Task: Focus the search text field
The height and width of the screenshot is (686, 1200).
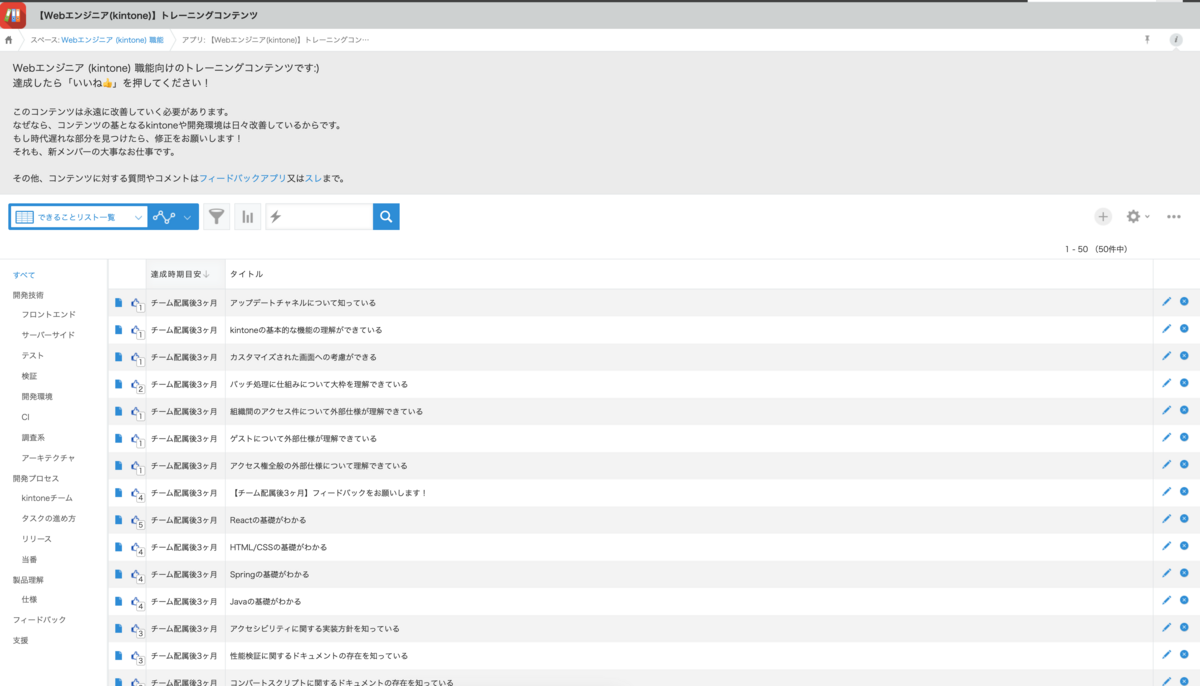Action: coord(319,217)
